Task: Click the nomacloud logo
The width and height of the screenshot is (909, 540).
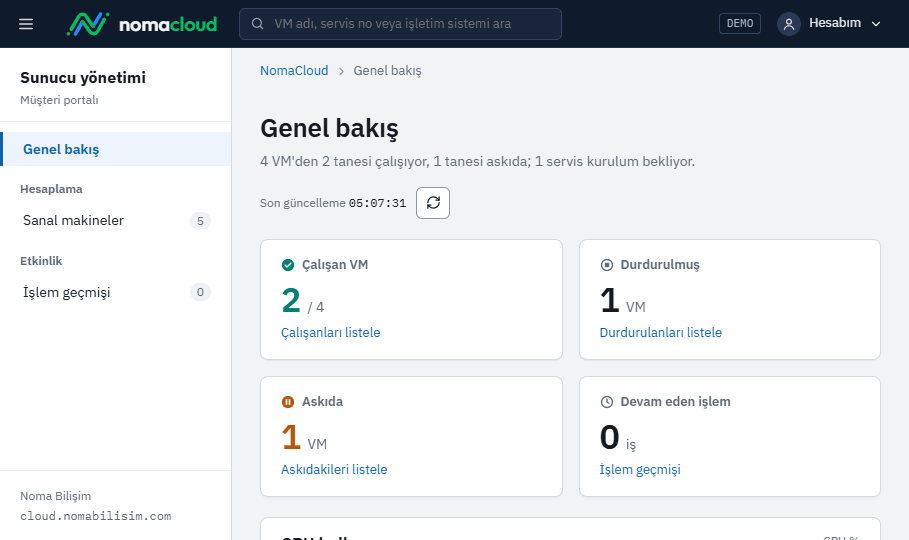Action: pos(142,24)
